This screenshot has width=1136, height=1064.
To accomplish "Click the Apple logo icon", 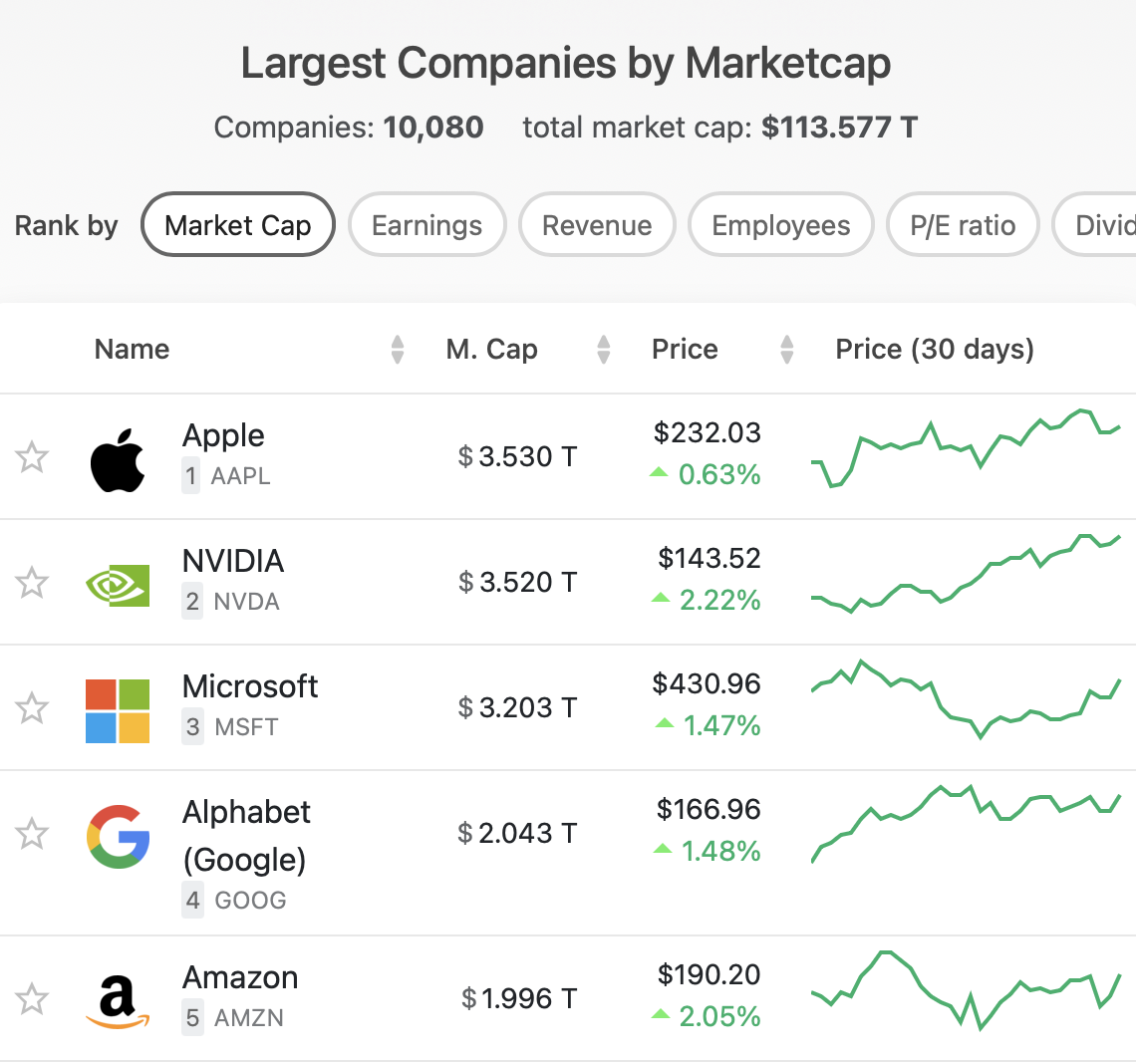I will [118, 460].
